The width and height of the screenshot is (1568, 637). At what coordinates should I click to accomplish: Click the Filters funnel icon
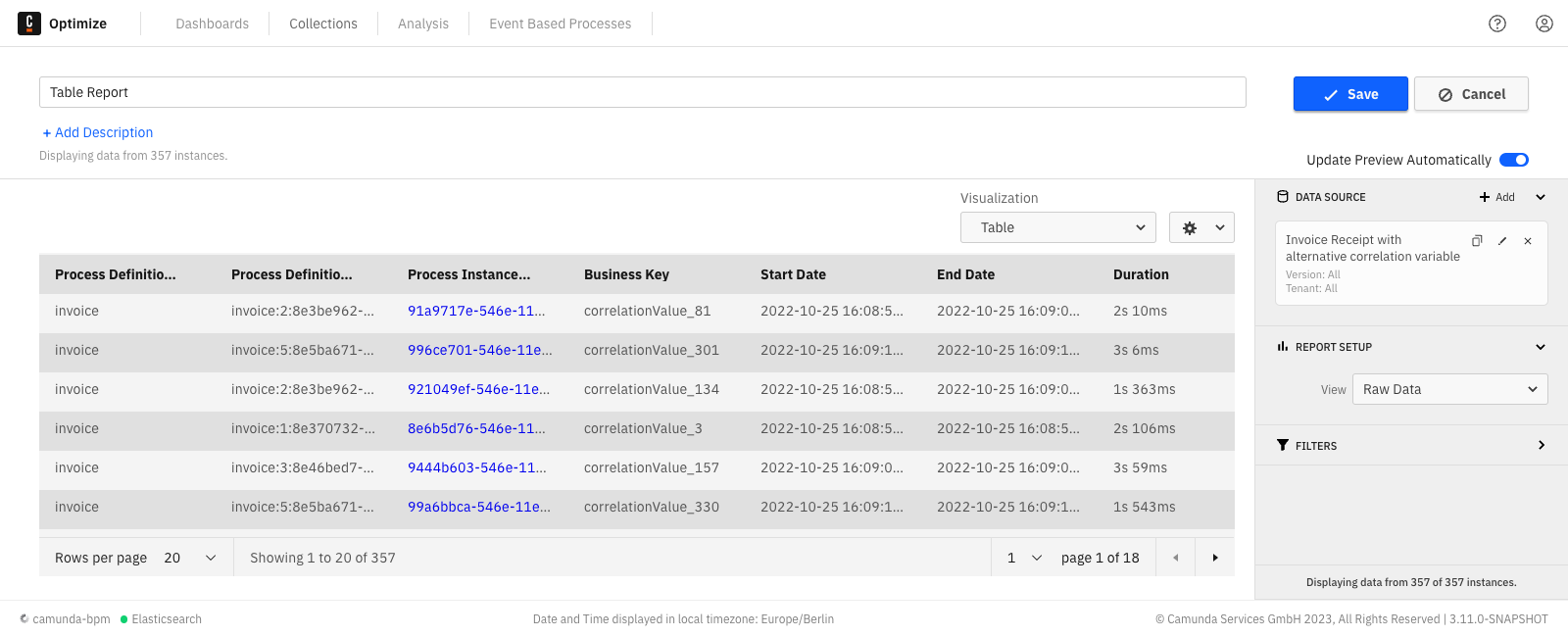pyautogui.click(x=1283, y=445)
